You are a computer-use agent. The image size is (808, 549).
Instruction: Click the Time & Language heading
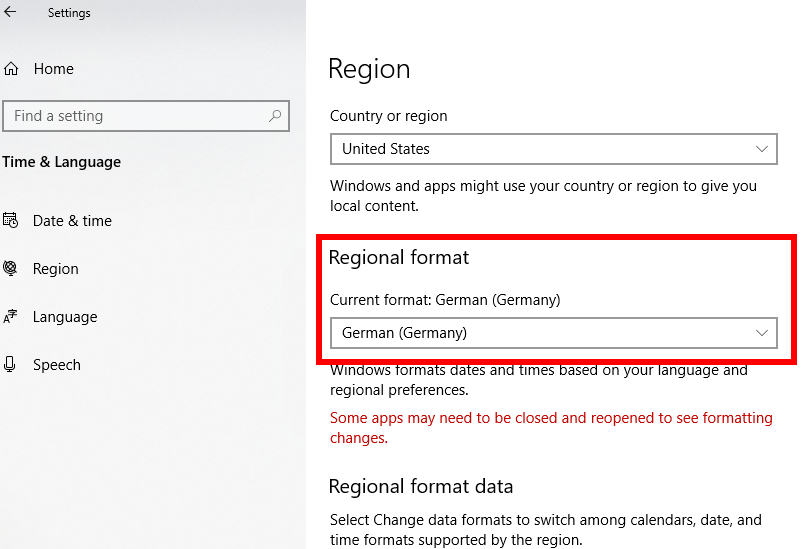pos(61,162)
